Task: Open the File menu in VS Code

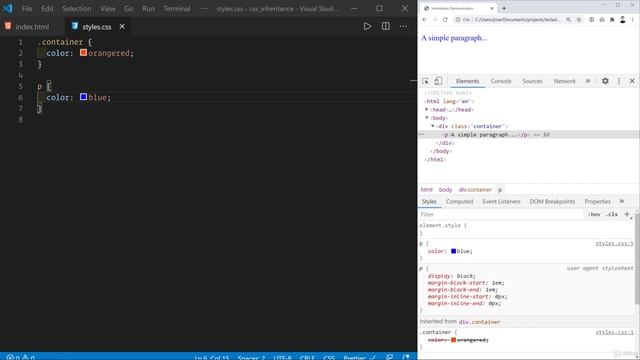Action: tap(27, 9)
